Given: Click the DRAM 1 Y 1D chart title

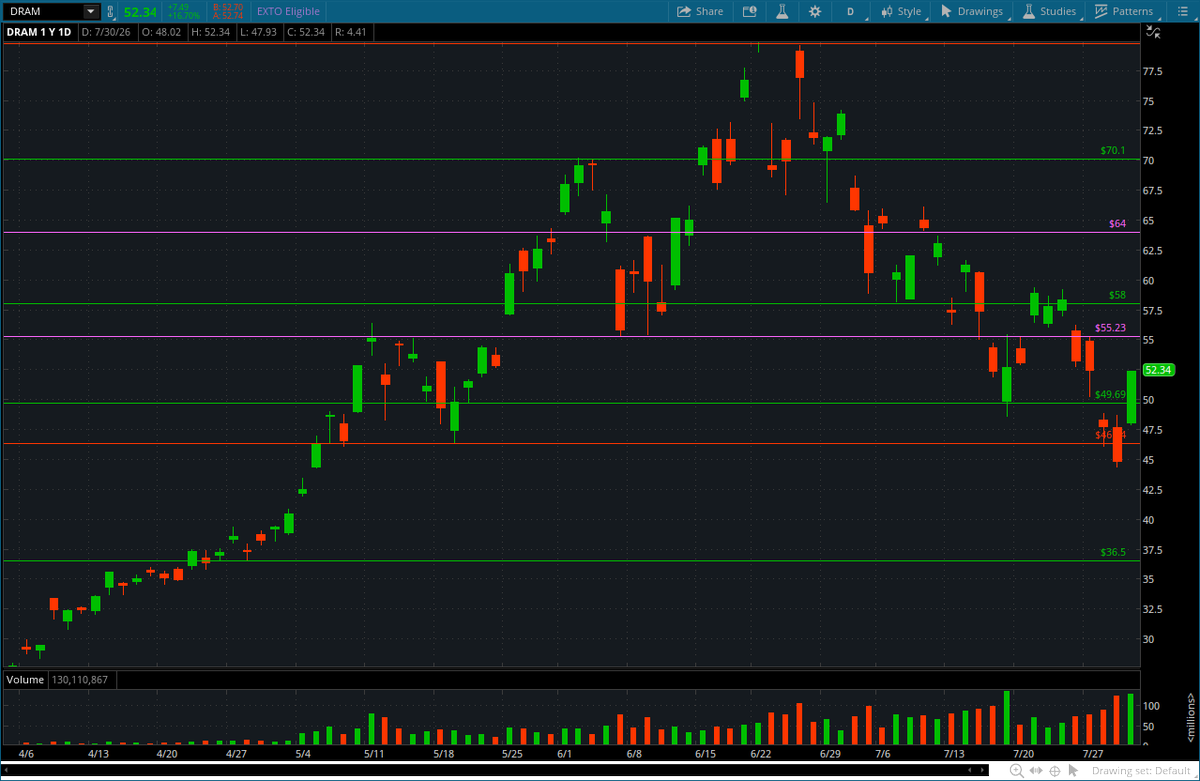Looking at the screenshot, I should (x=41, y=32).
